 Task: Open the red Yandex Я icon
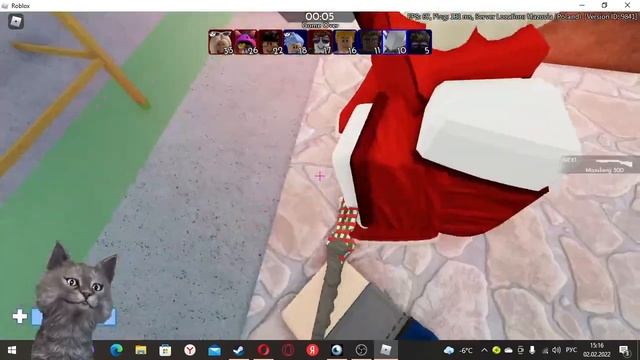tap(312, 350)
